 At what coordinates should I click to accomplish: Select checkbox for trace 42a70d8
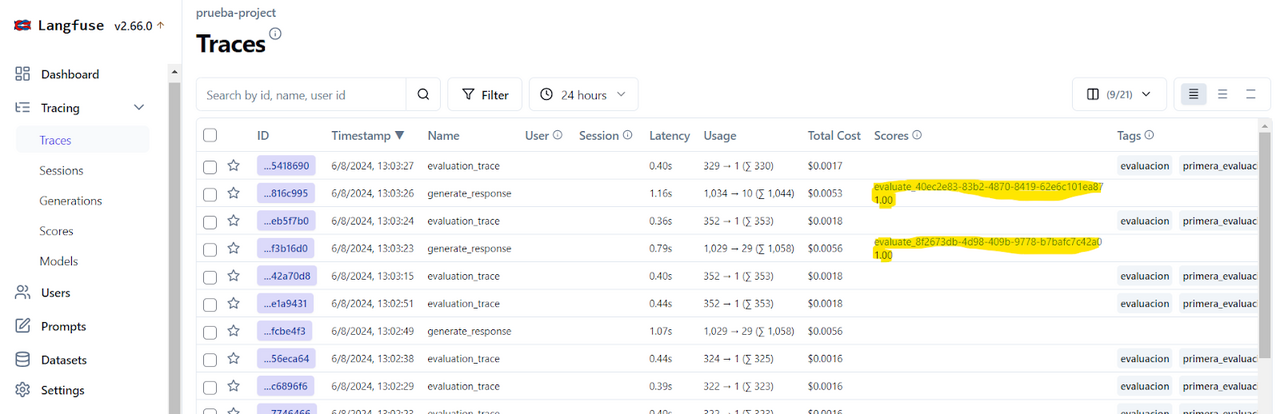click(210, 276)
